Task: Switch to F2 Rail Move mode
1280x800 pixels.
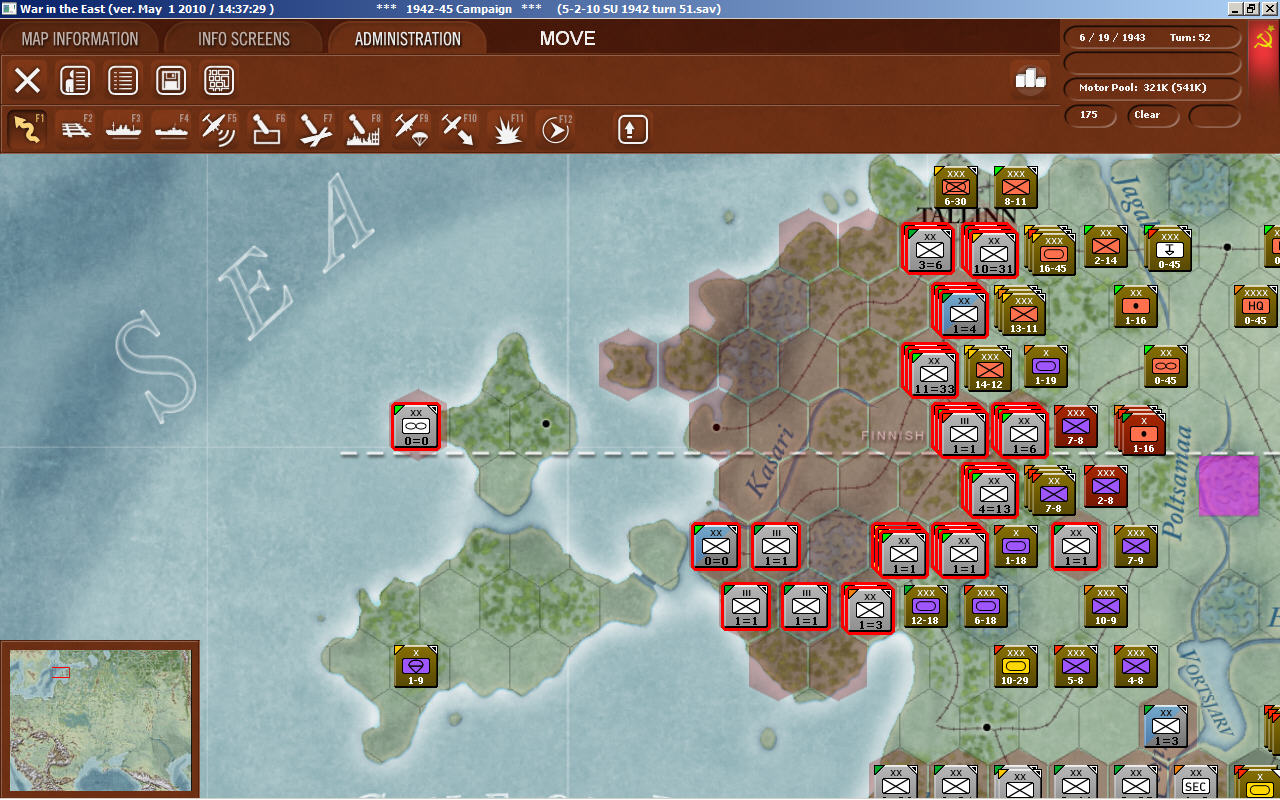Action: [75, 129]
